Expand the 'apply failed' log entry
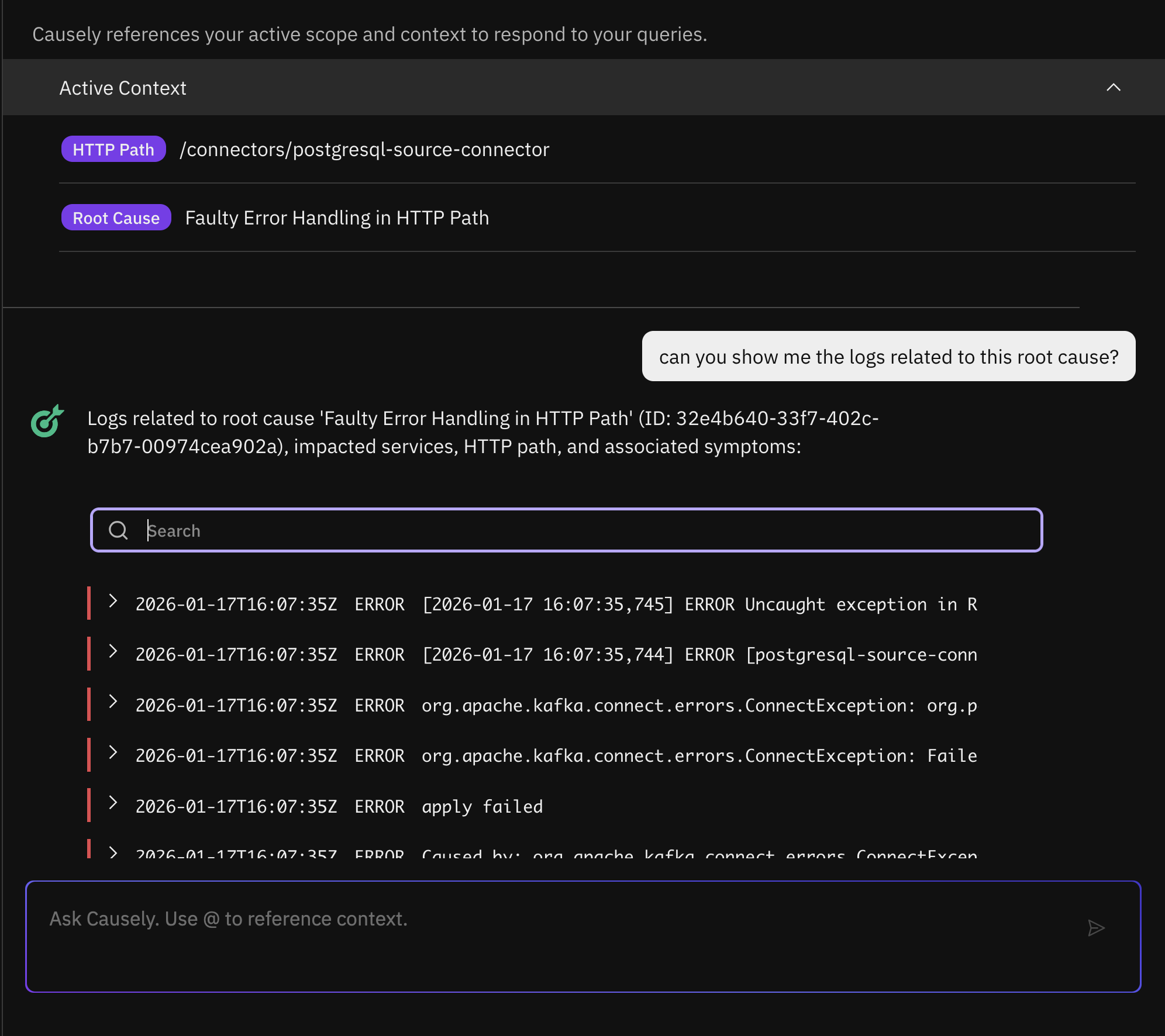Viewport: 1165px width, 1036px height. click(x=113, y=803)
